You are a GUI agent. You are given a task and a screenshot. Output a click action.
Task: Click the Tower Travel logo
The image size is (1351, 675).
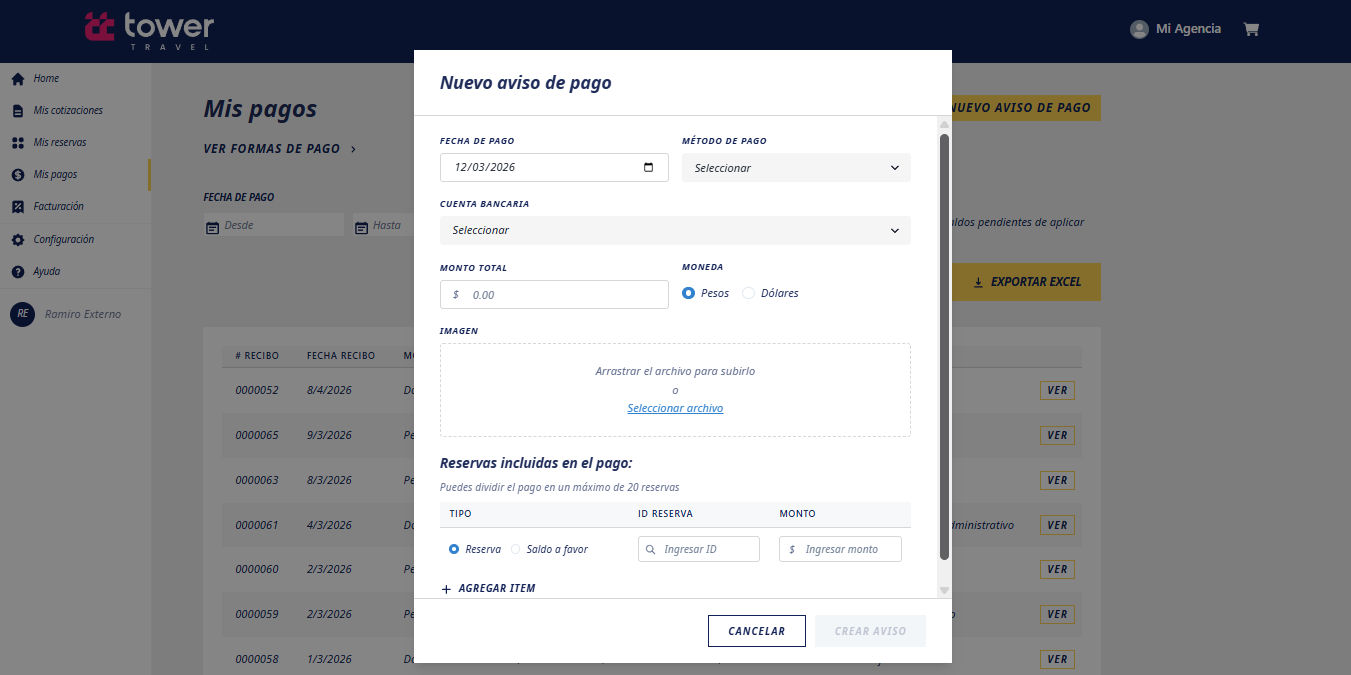[149, 30]
